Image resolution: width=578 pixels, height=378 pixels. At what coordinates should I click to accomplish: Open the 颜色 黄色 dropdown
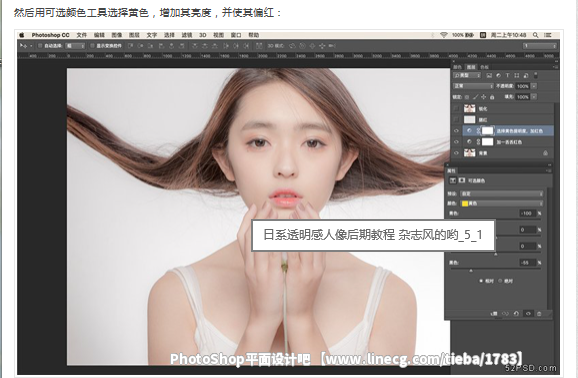(x=501, y=203)
